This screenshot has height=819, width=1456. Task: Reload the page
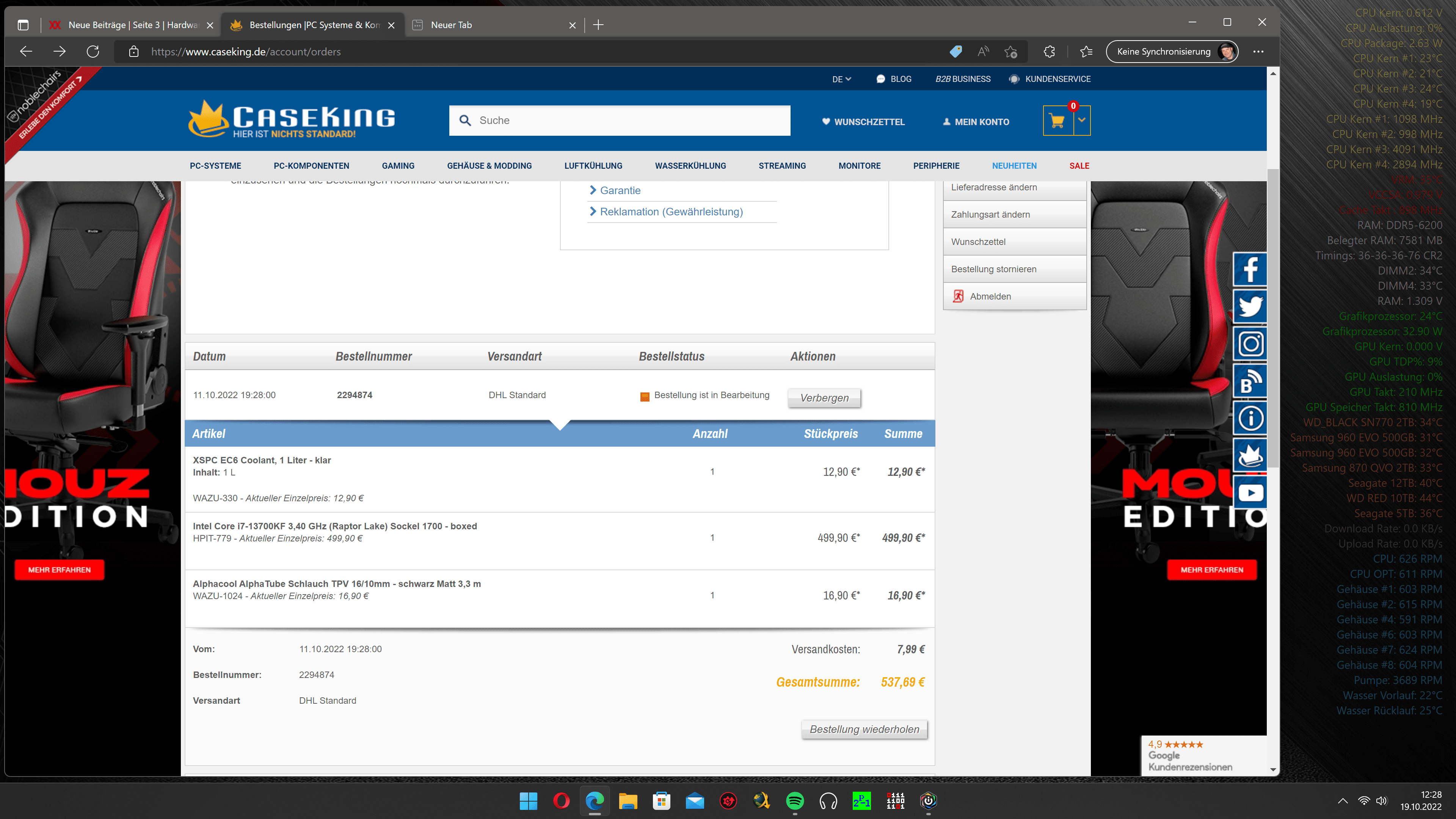pyautogui.click(x=93, y=52)
